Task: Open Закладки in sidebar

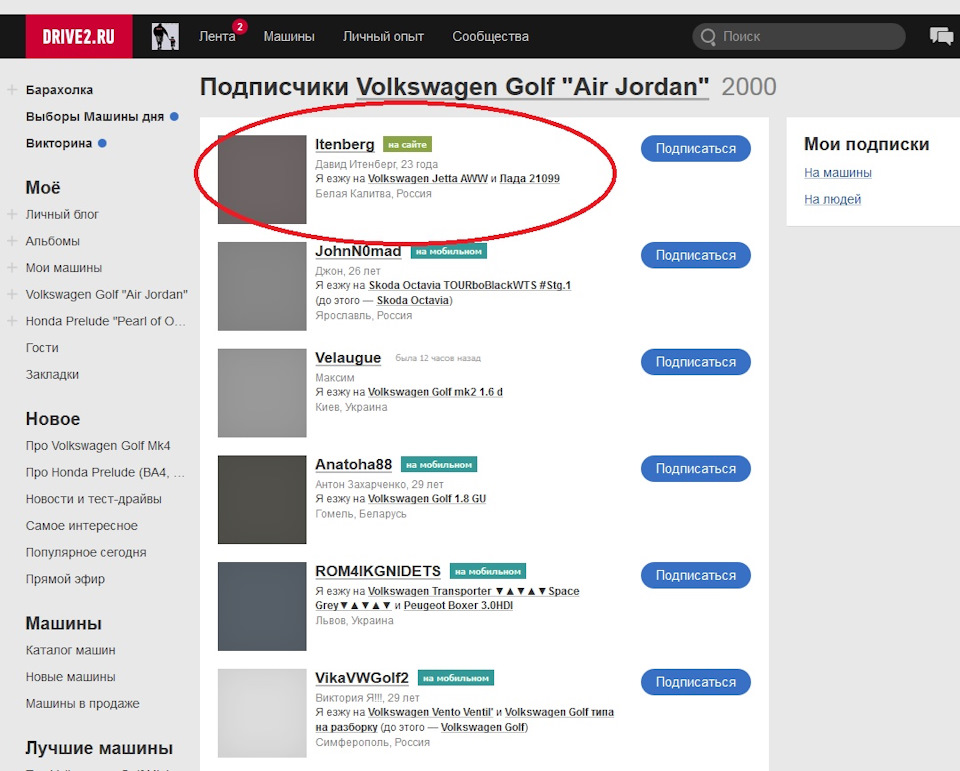Action: pos(52,374)
